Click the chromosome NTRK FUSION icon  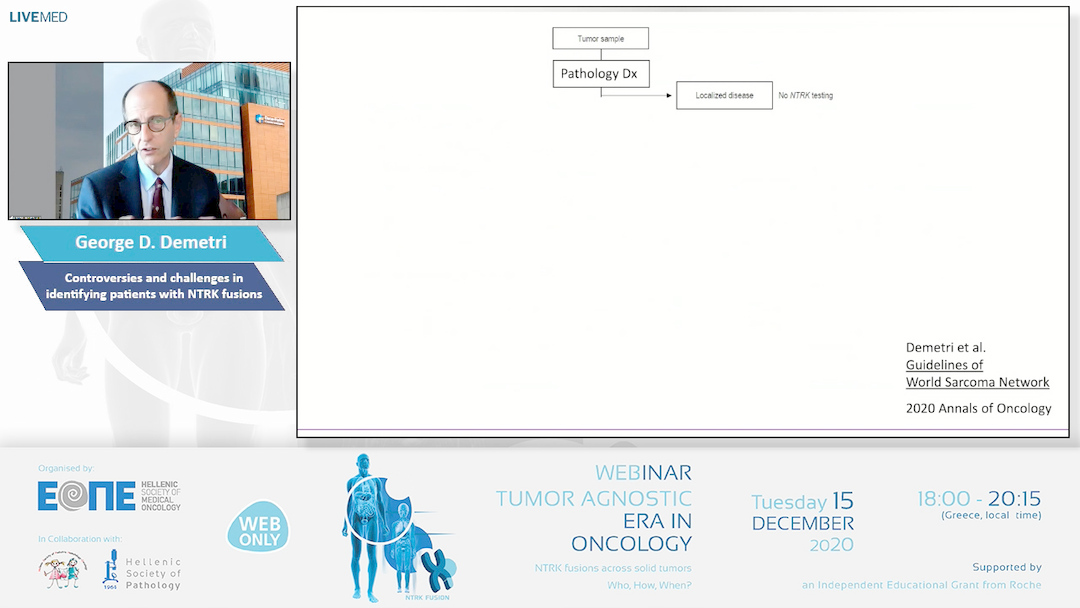click(x=437, y=572)
